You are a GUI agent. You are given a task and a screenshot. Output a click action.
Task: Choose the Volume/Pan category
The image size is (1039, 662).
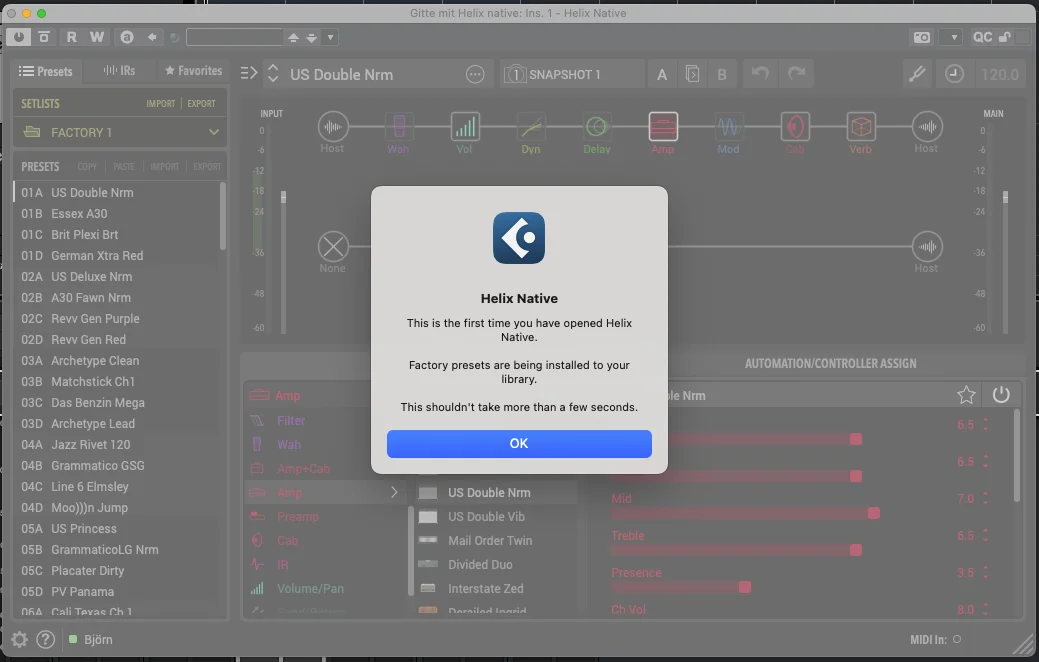(x=310, y=588)
